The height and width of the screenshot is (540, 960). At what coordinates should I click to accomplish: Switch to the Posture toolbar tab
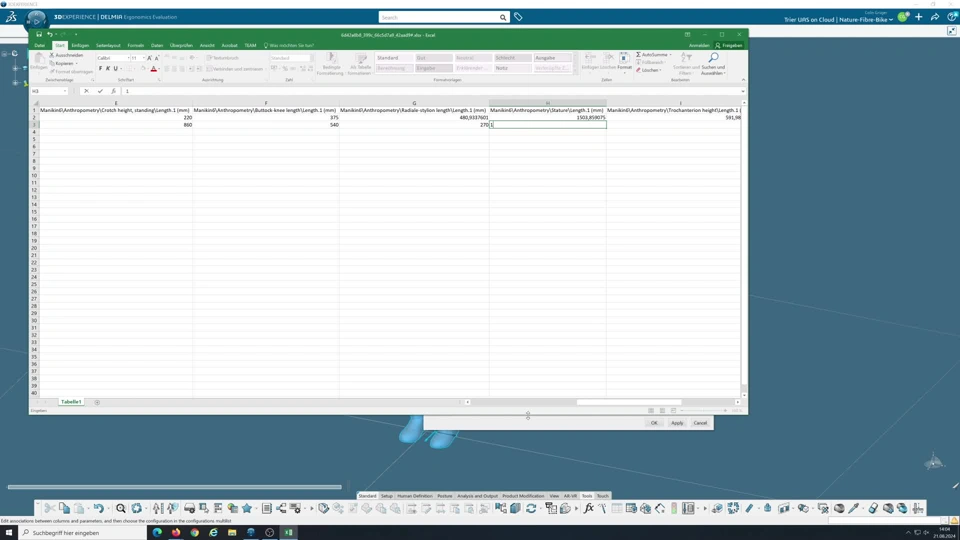click(x=444, y=496)
